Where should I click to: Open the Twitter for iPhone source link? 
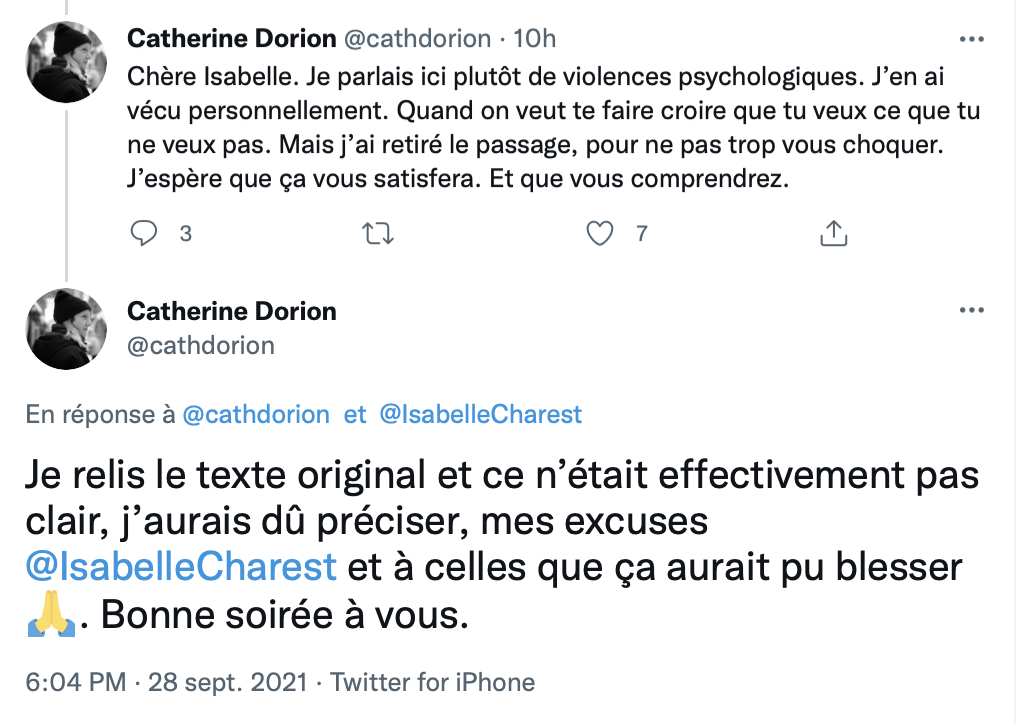(x=432, y=682)
